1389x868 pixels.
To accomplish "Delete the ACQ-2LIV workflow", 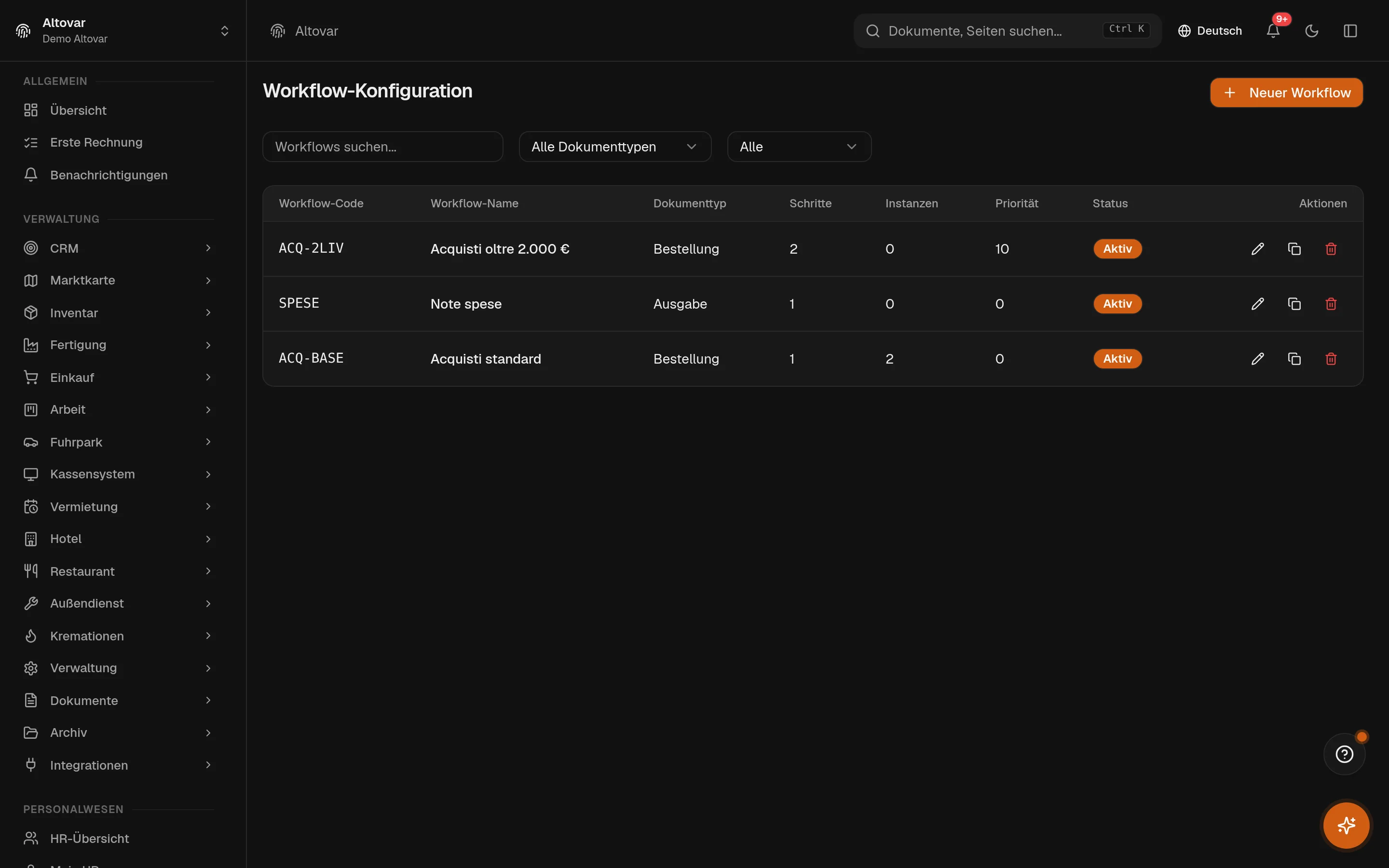I will 1331,248.
